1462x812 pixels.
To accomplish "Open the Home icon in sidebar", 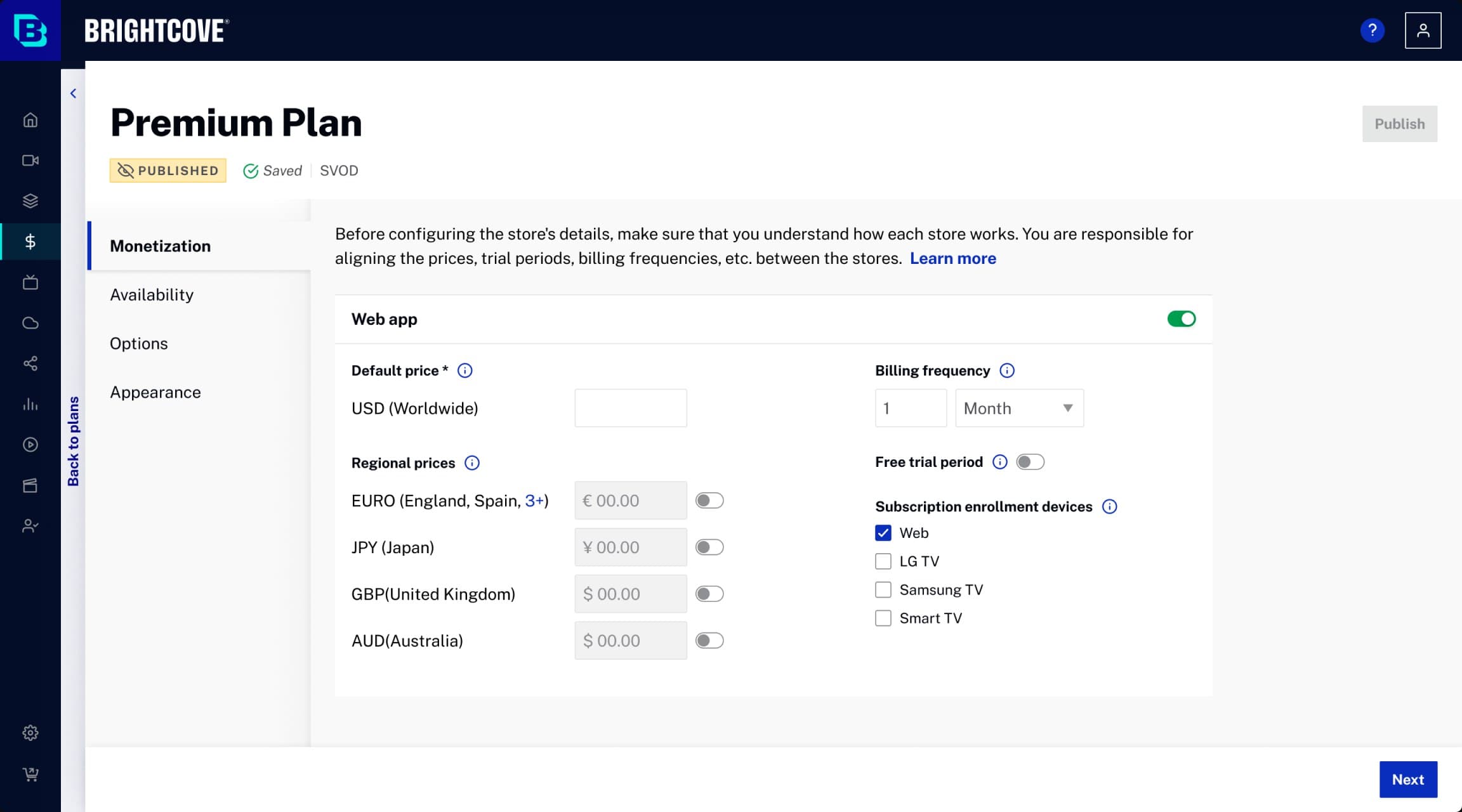I will click(30, 120).
